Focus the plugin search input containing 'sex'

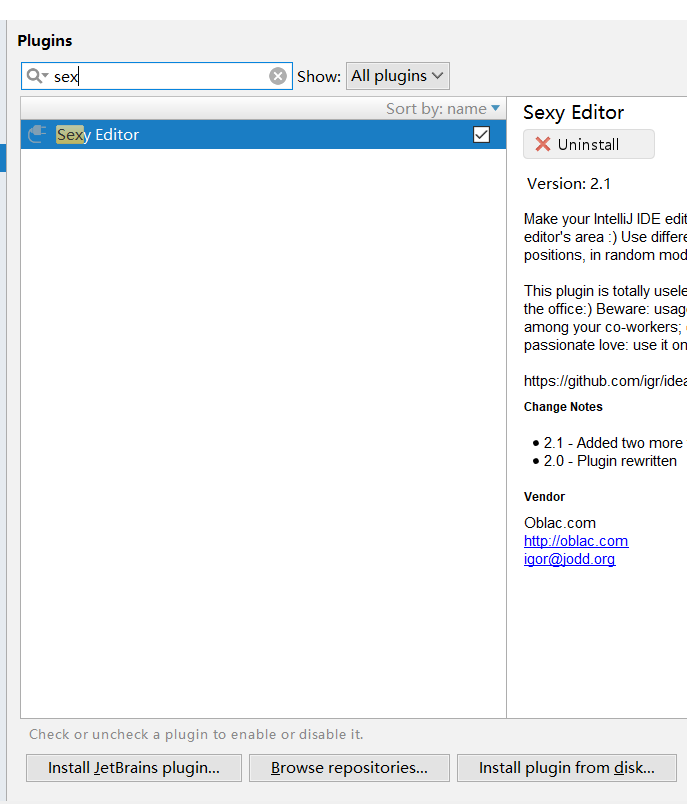[x=157, y=76]
